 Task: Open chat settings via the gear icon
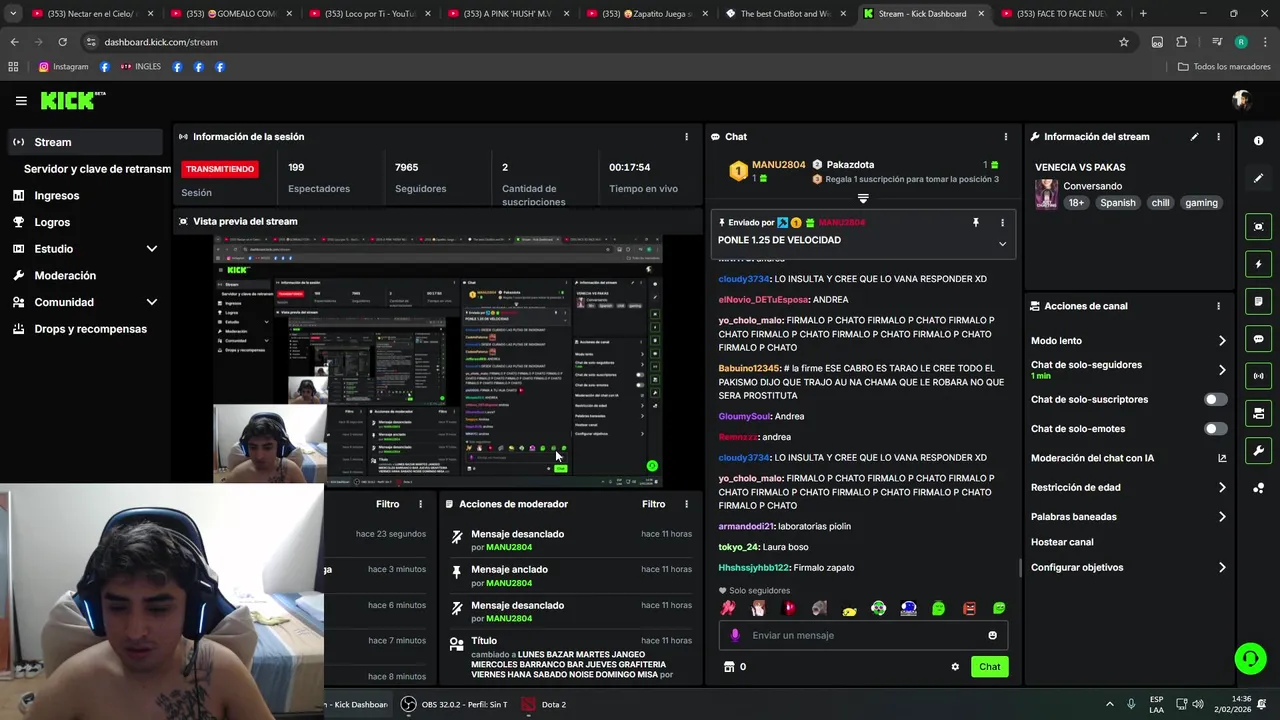[955, 667]
